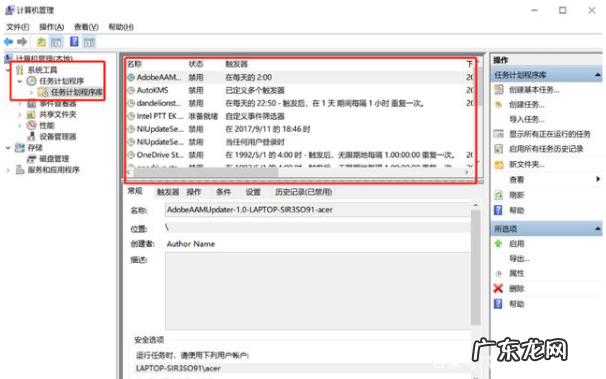Click the Up one level folder icon
The height and width of the screenshot is (379, 606).
pyautogui.click(x=41, y=42)
